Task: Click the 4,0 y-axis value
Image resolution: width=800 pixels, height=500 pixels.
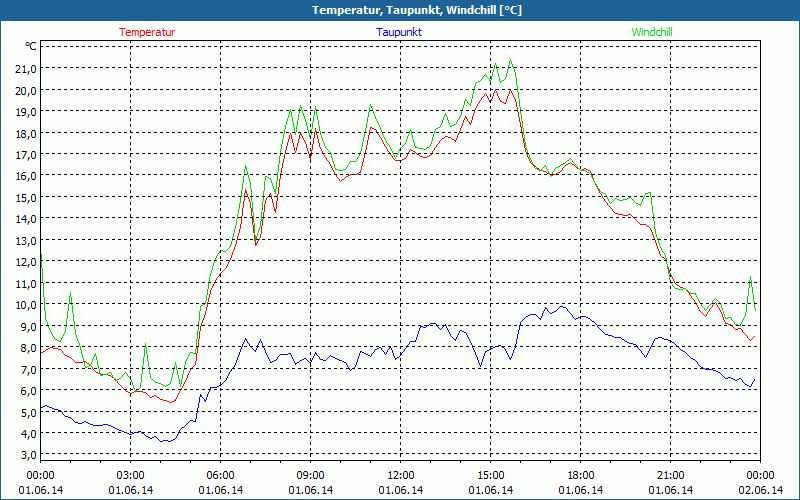Action: (29, 433)
